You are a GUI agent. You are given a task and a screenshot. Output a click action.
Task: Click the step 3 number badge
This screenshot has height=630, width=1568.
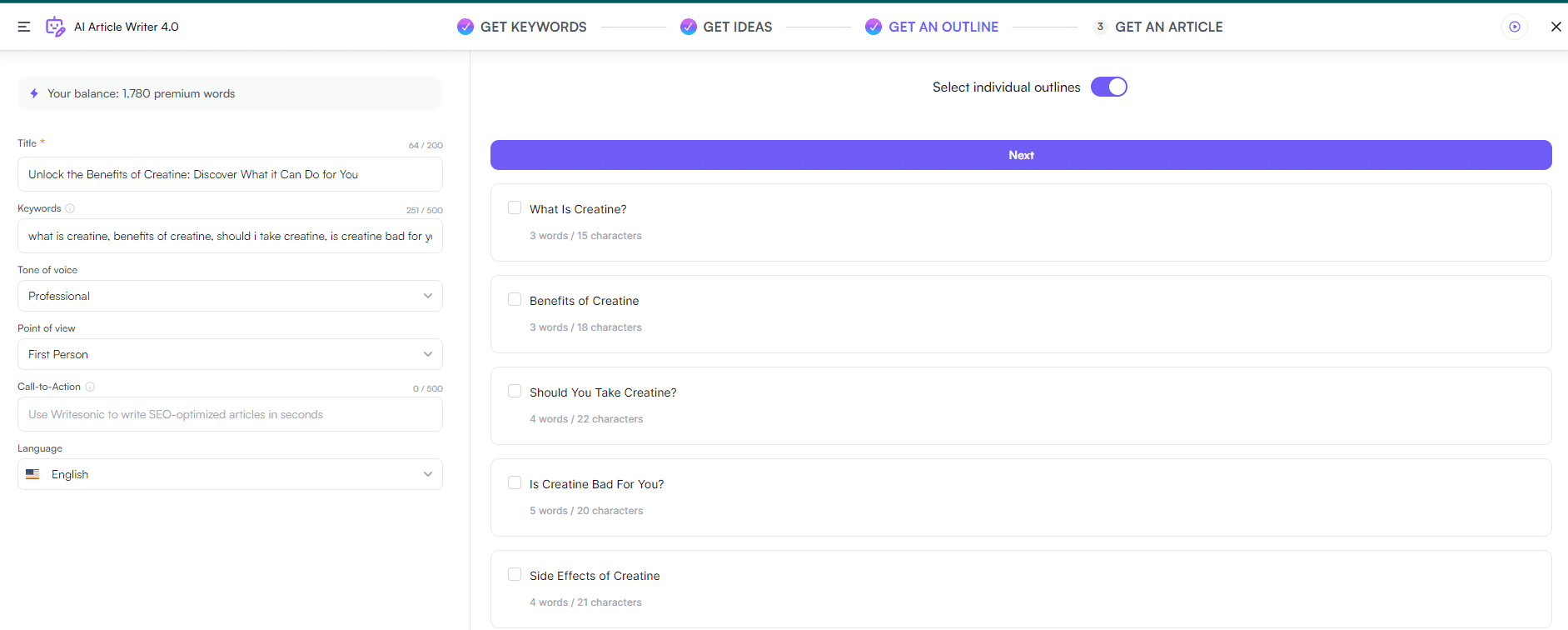coord(1100,27)
